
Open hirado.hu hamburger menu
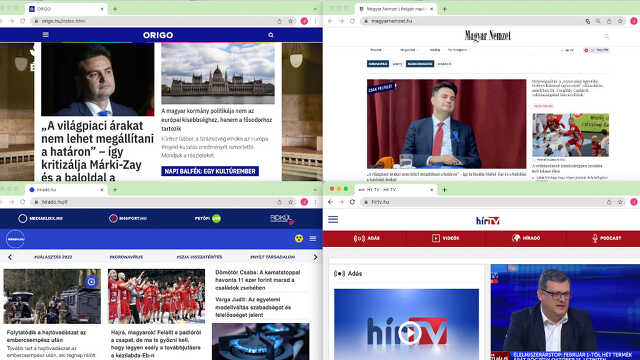(313, 238)
